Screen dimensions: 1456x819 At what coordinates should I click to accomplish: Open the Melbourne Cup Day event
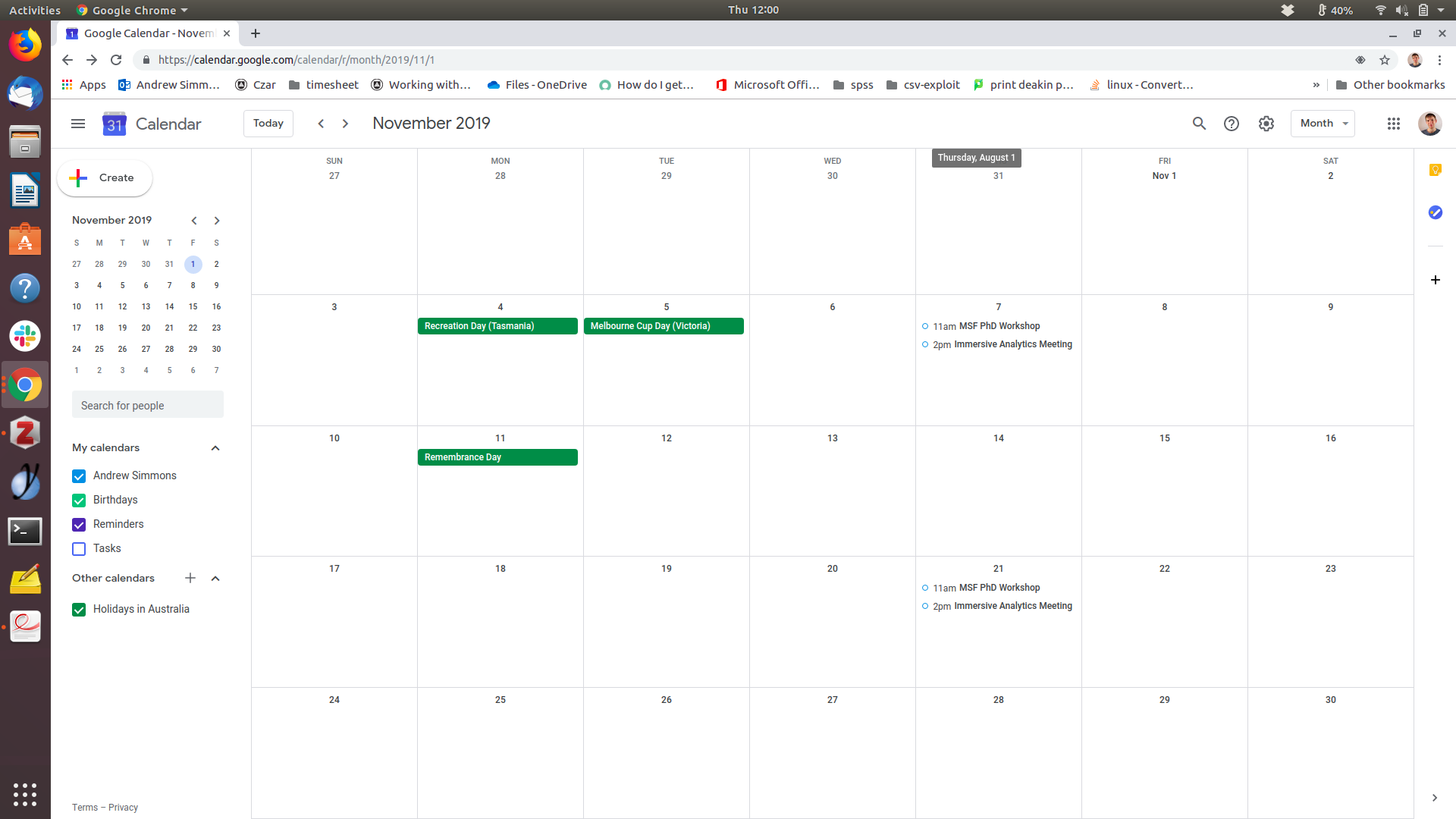[x=663, y=326]
